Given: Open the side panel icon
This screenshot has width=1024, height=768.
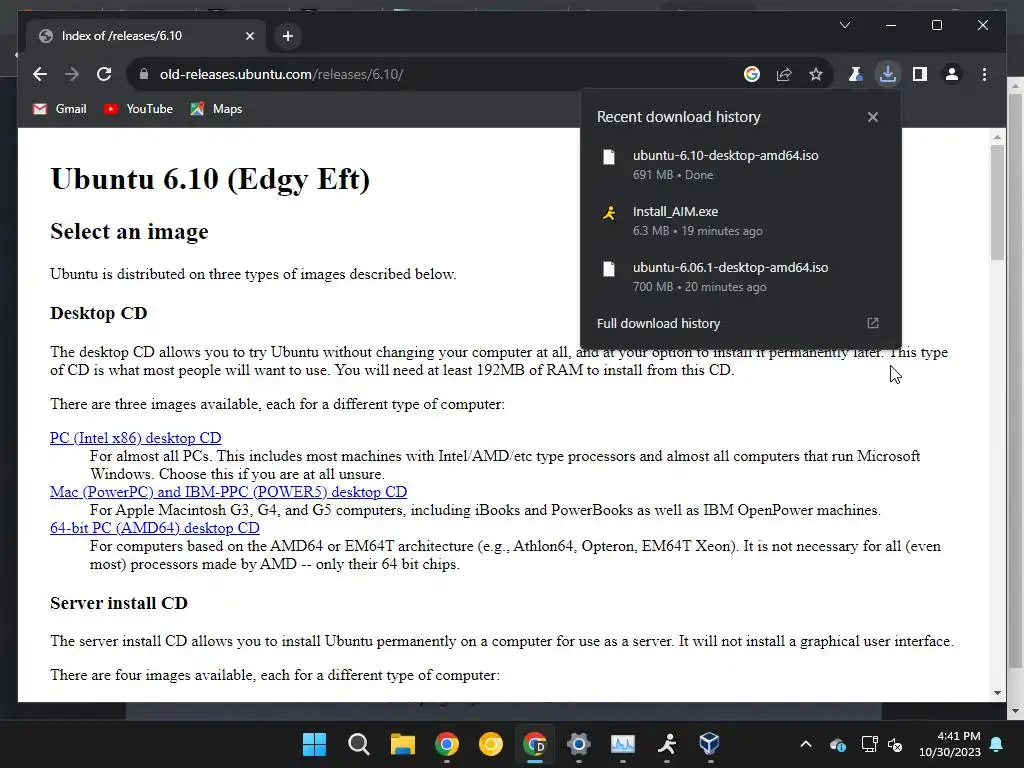Looking at the screenshot, I should [920, 74].
